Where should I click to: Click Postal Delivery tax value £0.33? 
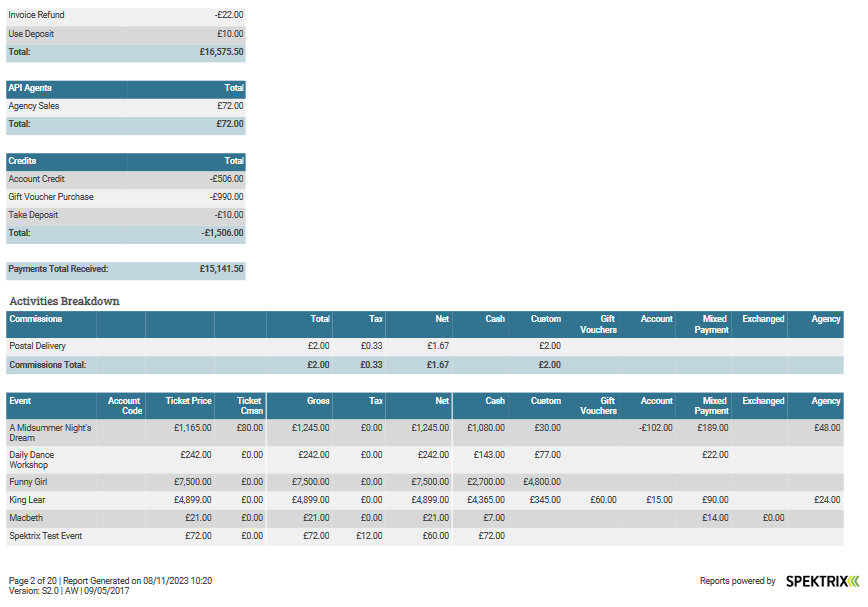coord(371,346)
